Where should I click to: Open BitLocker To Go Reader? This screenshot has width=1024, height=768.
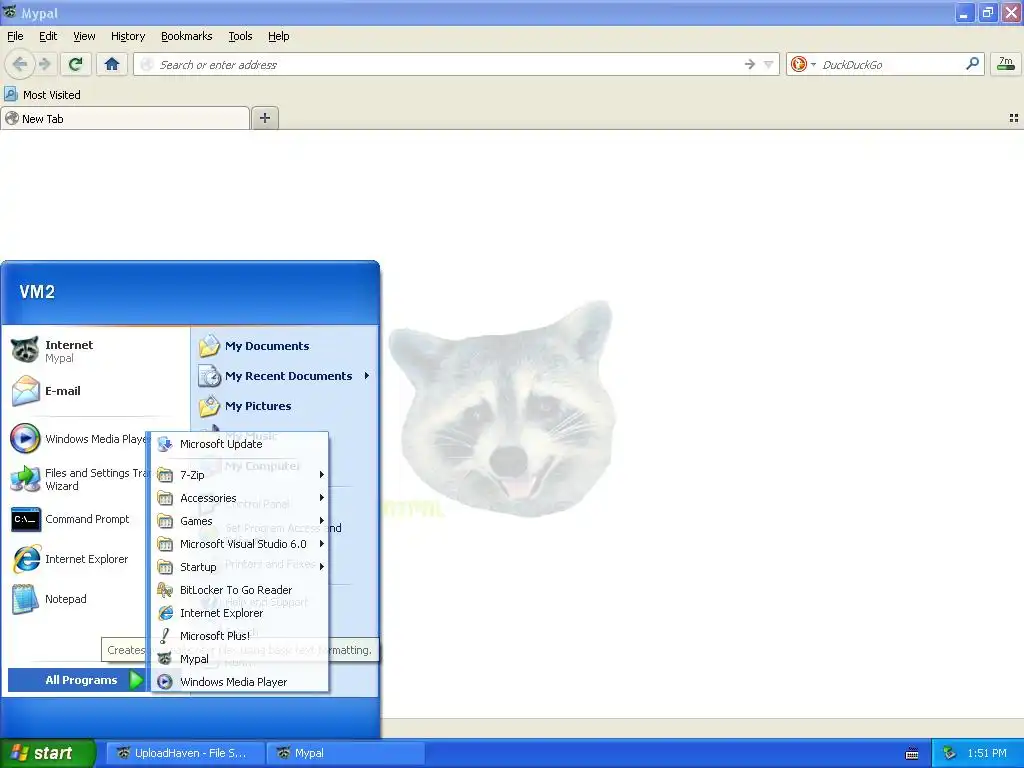coord(240,590)
